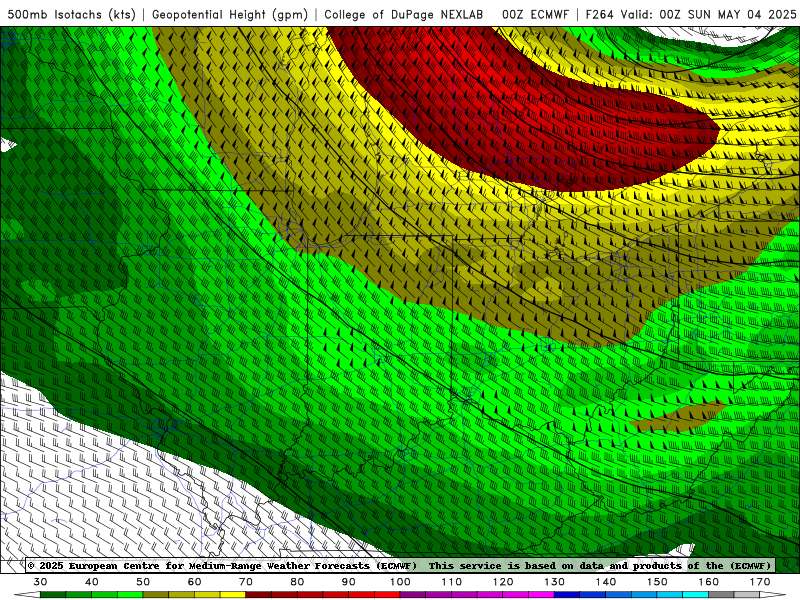This screenshot has height=600, width=800.
Task: Click the legend label '60'
Action: coord(194,582)
